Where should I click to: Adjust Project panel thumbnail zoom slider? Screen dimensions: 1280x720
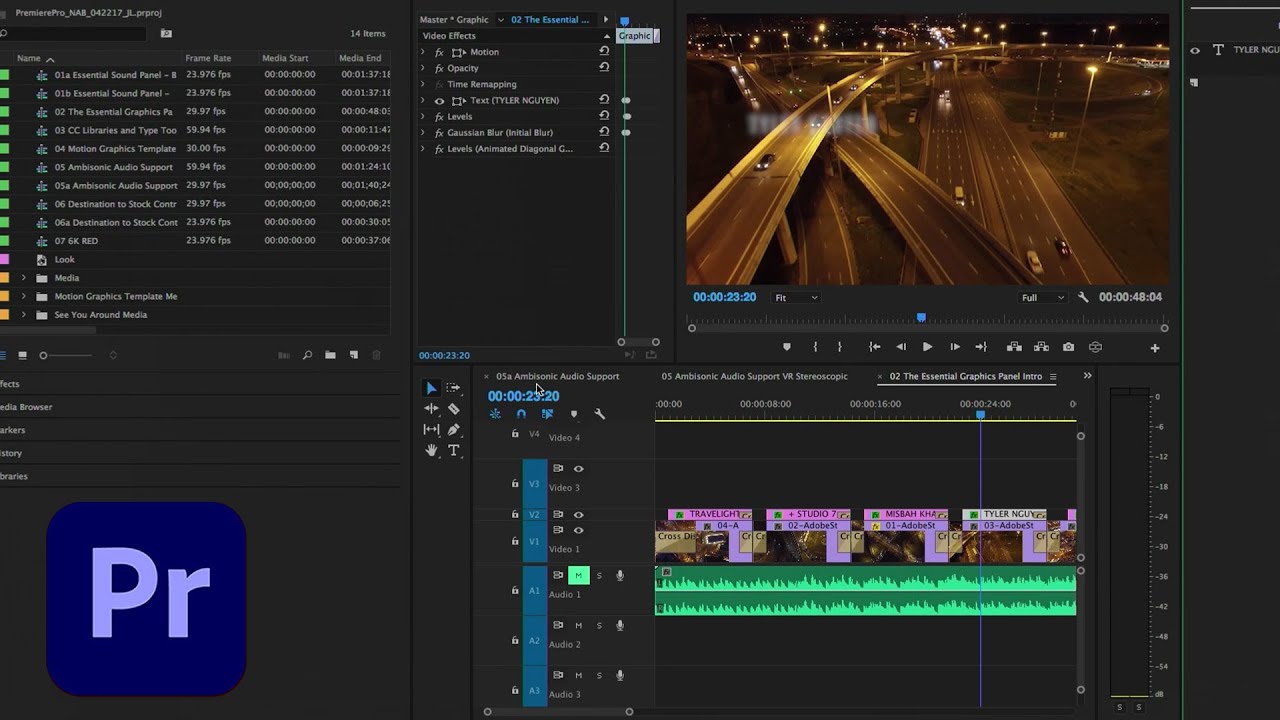(43, 355)
